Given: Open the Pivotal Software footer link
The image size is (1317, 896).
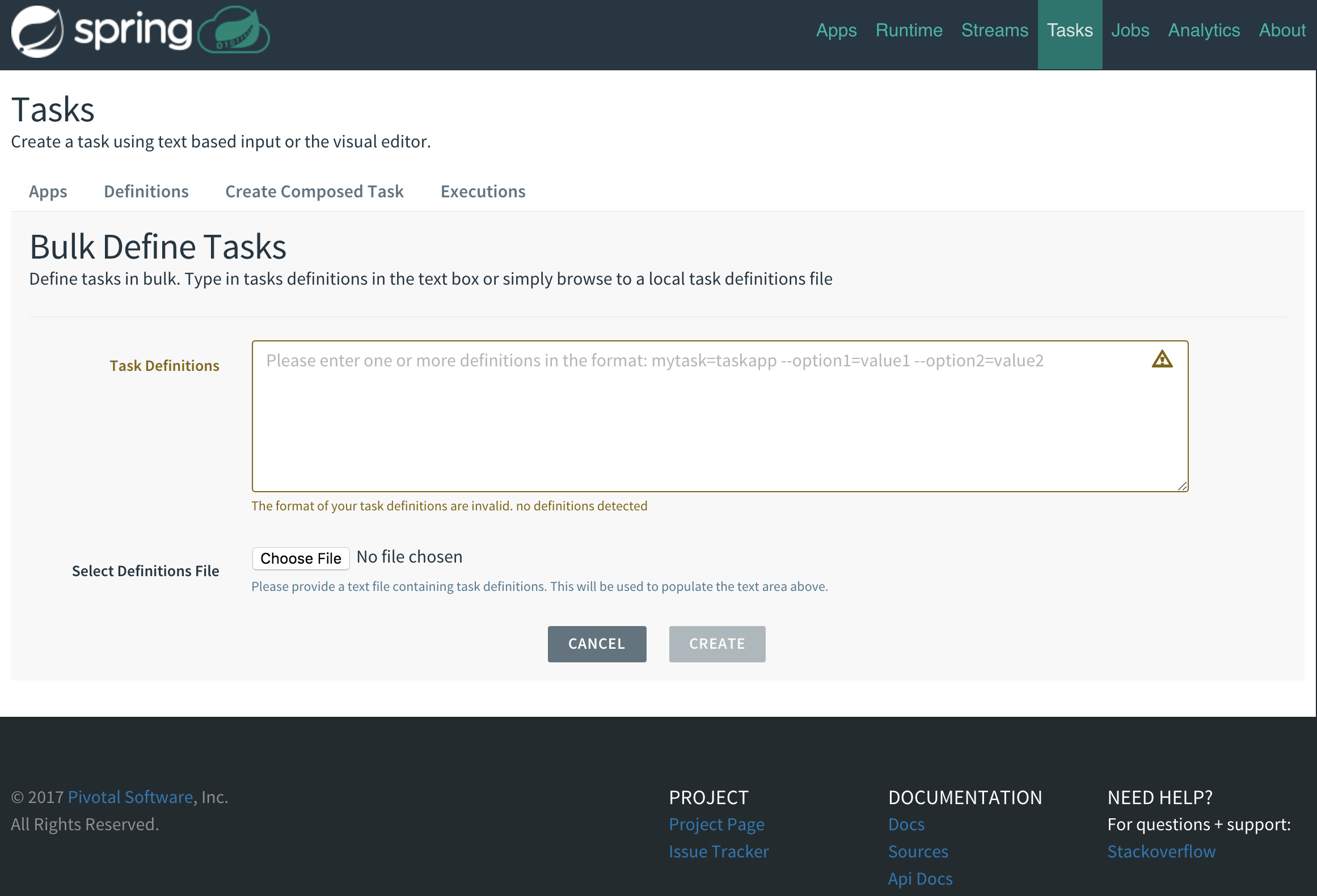Looking at the screenshot, I should click(x=130, y=797).
